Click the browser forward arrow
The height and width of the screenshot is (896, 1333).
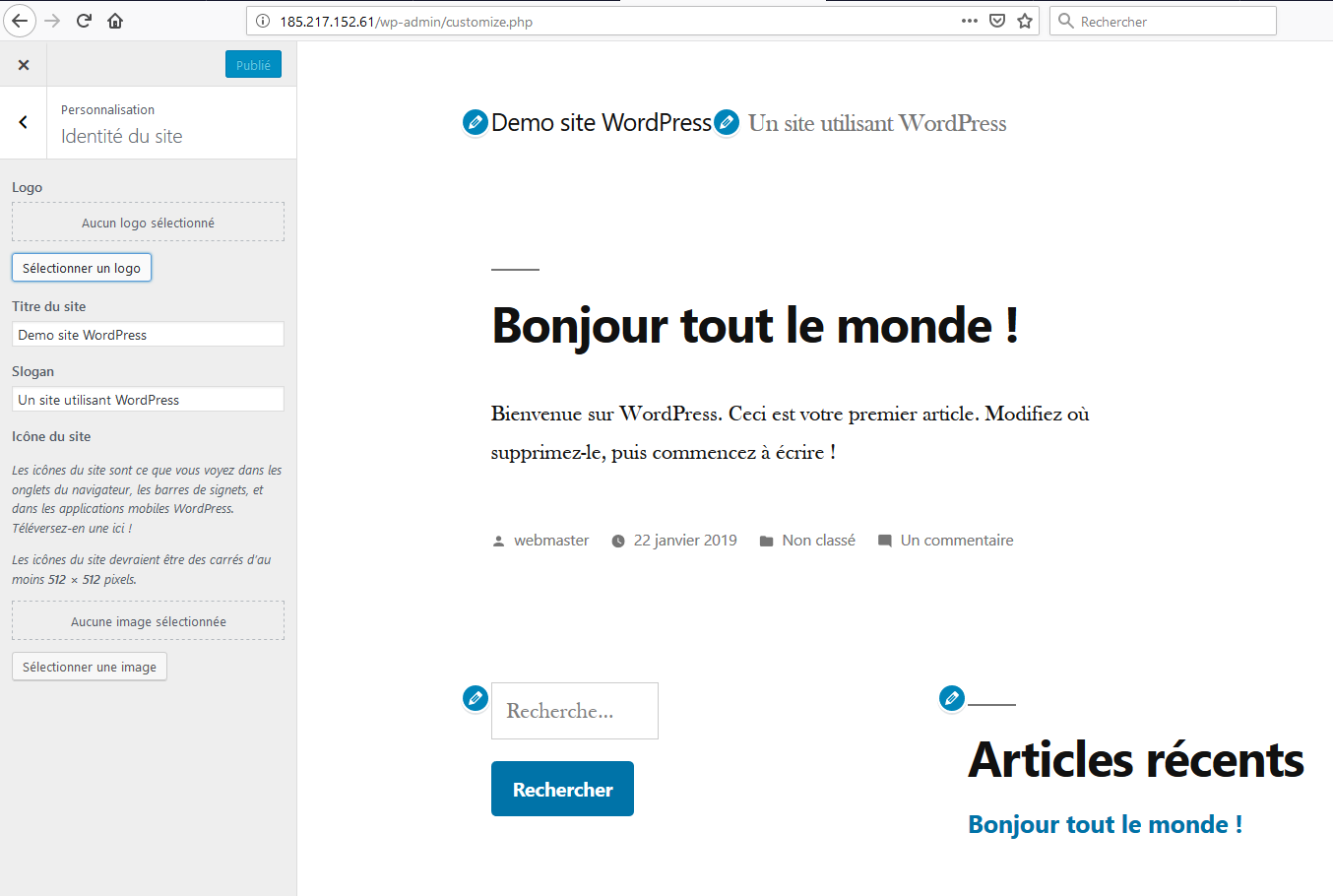click(53, 21)
